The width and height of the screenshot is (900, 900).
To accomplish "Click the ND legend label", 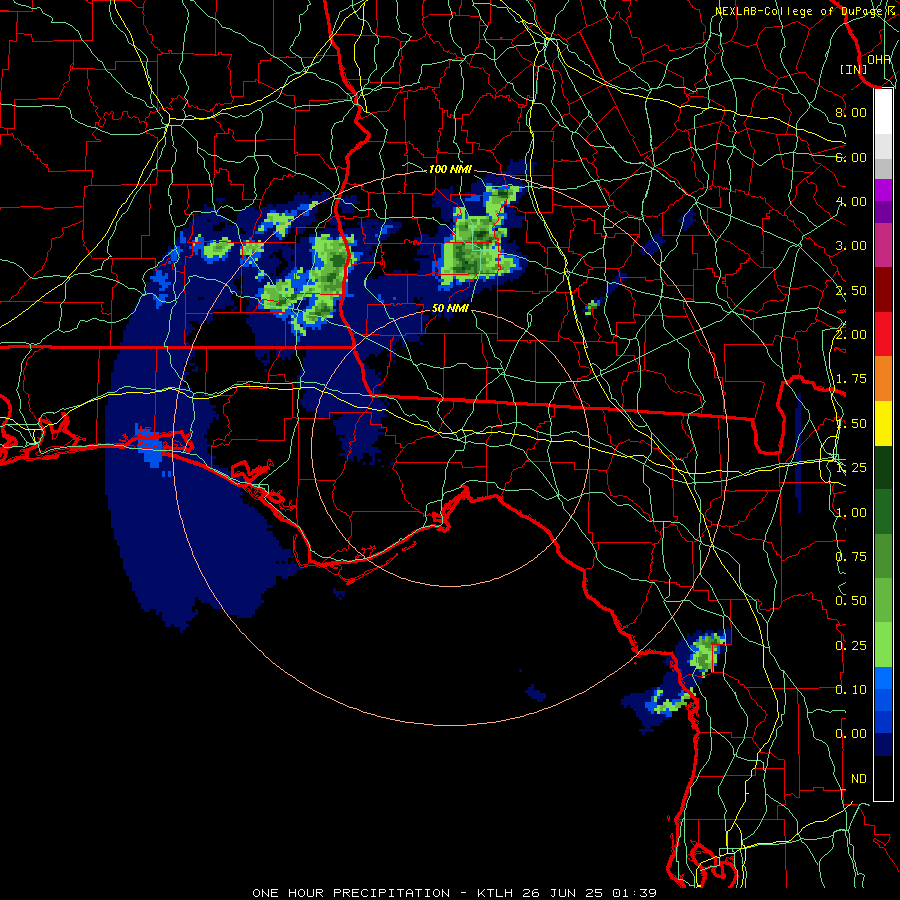I will click(859, 779).
